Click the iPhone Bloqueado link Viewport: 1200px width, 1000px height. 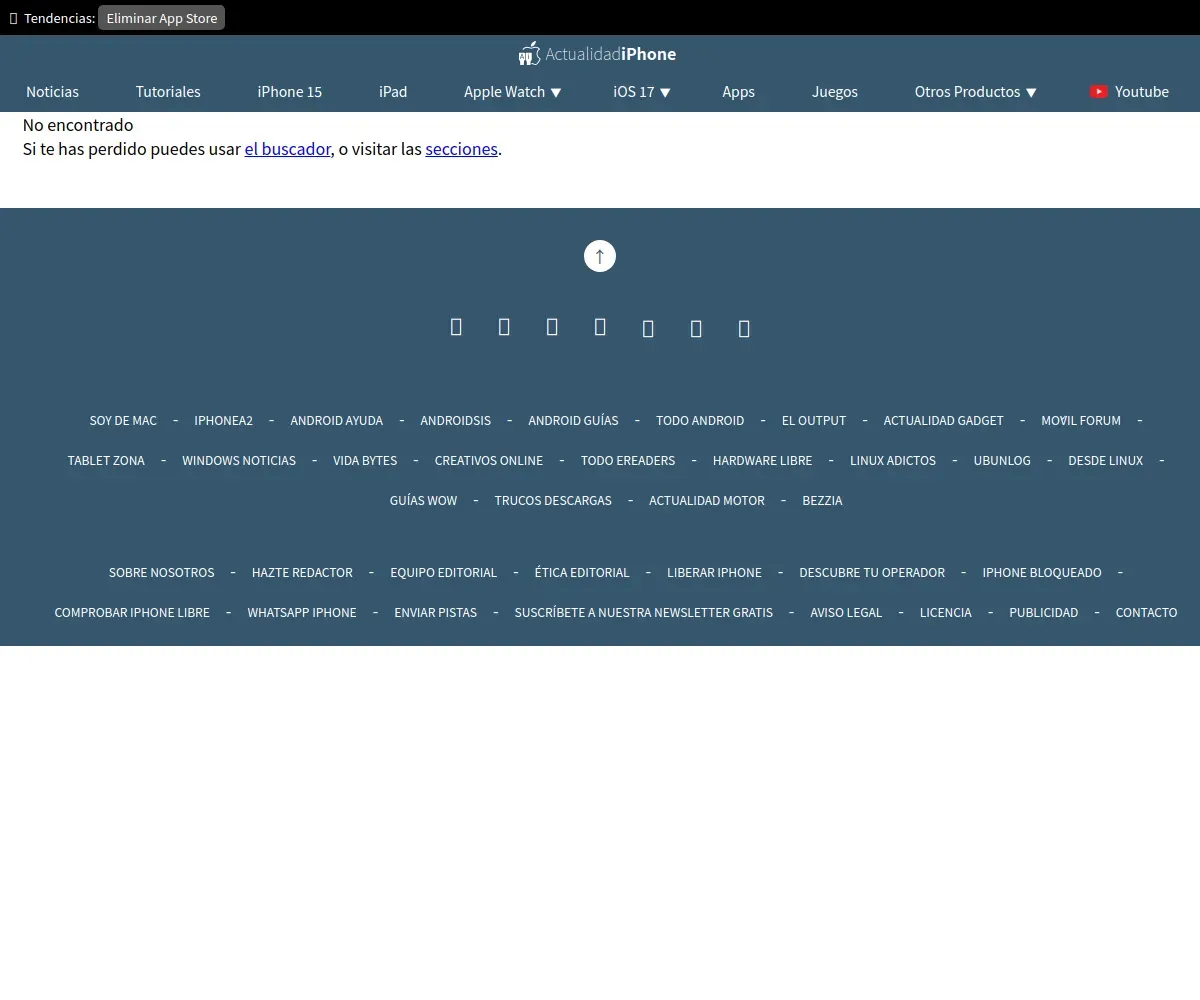click(x=1042, y=572)
